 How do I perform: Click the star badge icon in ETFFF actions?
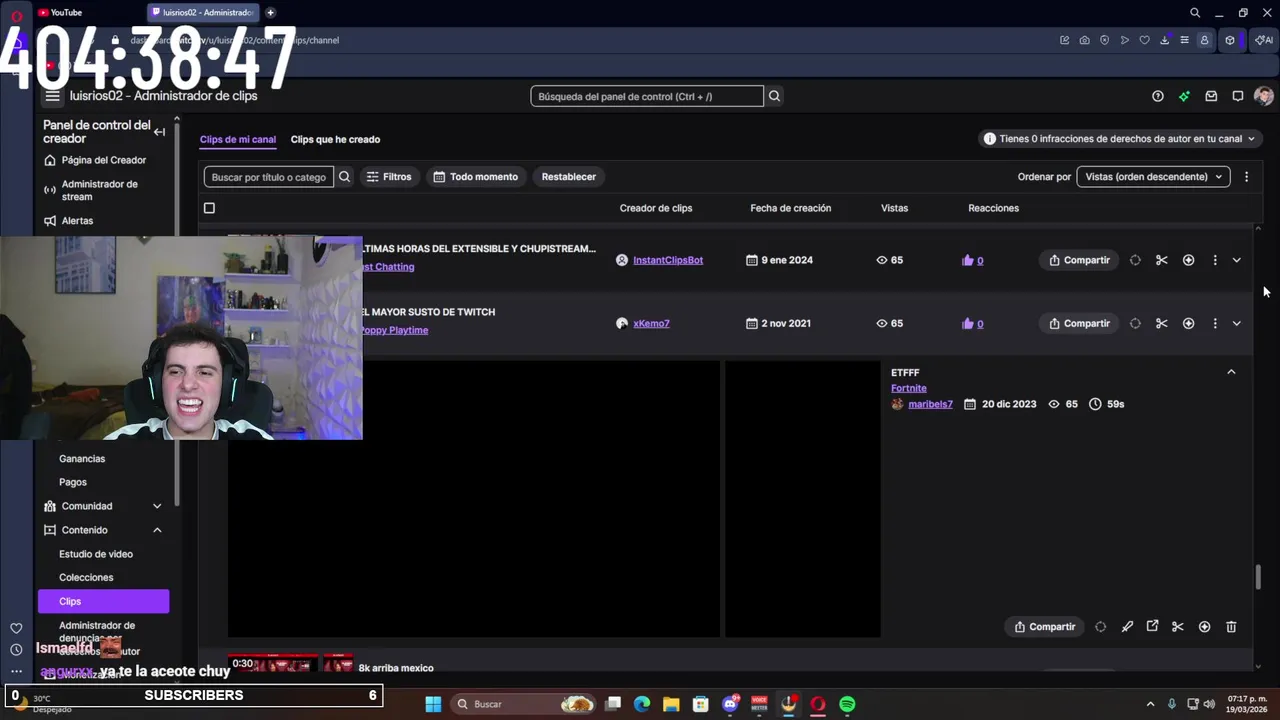pos(1204,627)
